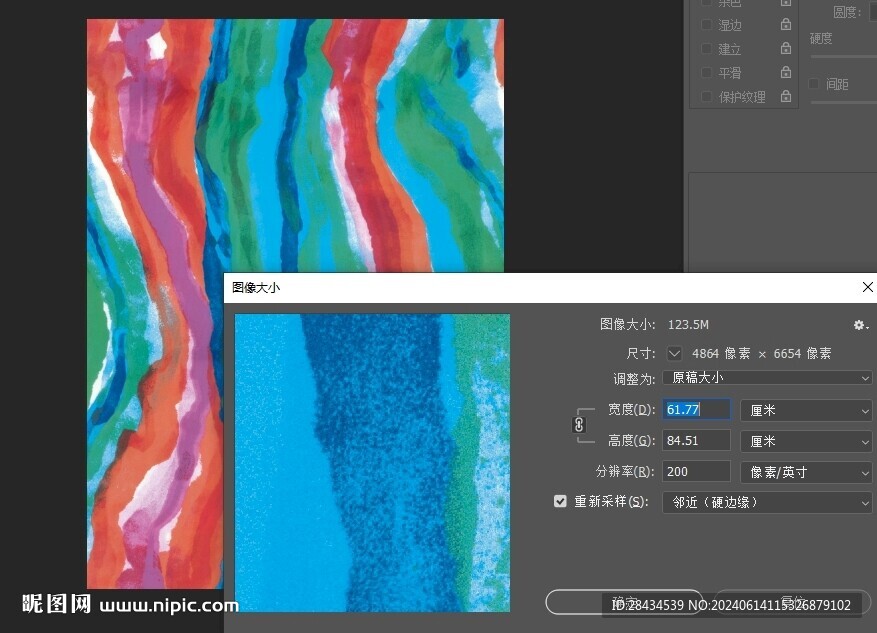Click the blue preview image in Image Size dialog
The height and width of the screenshot is (633, 877).
[372, 462]
